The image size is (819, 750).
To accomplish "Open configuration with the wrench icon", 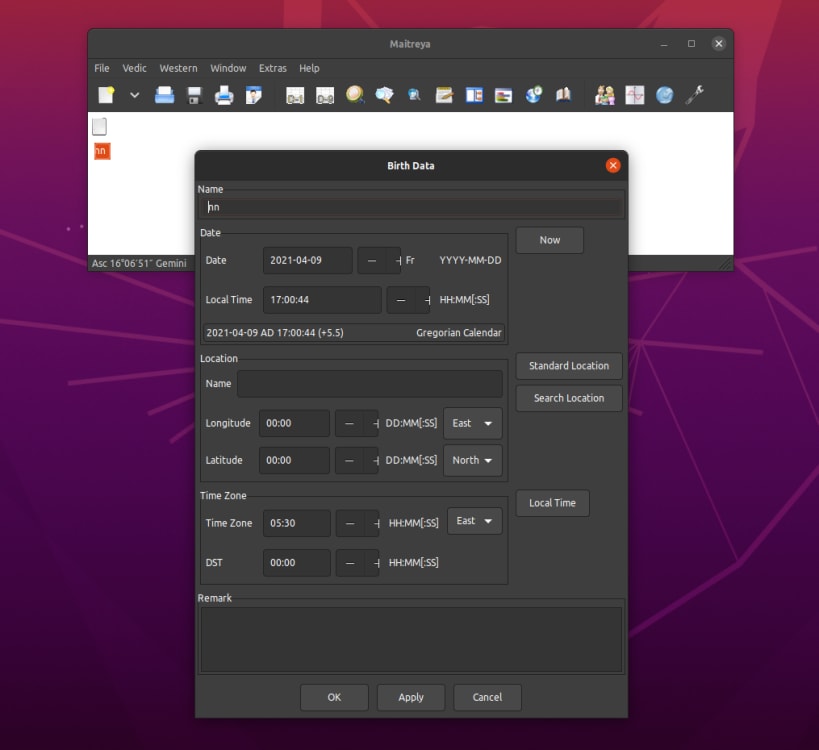I will [694, 95].
